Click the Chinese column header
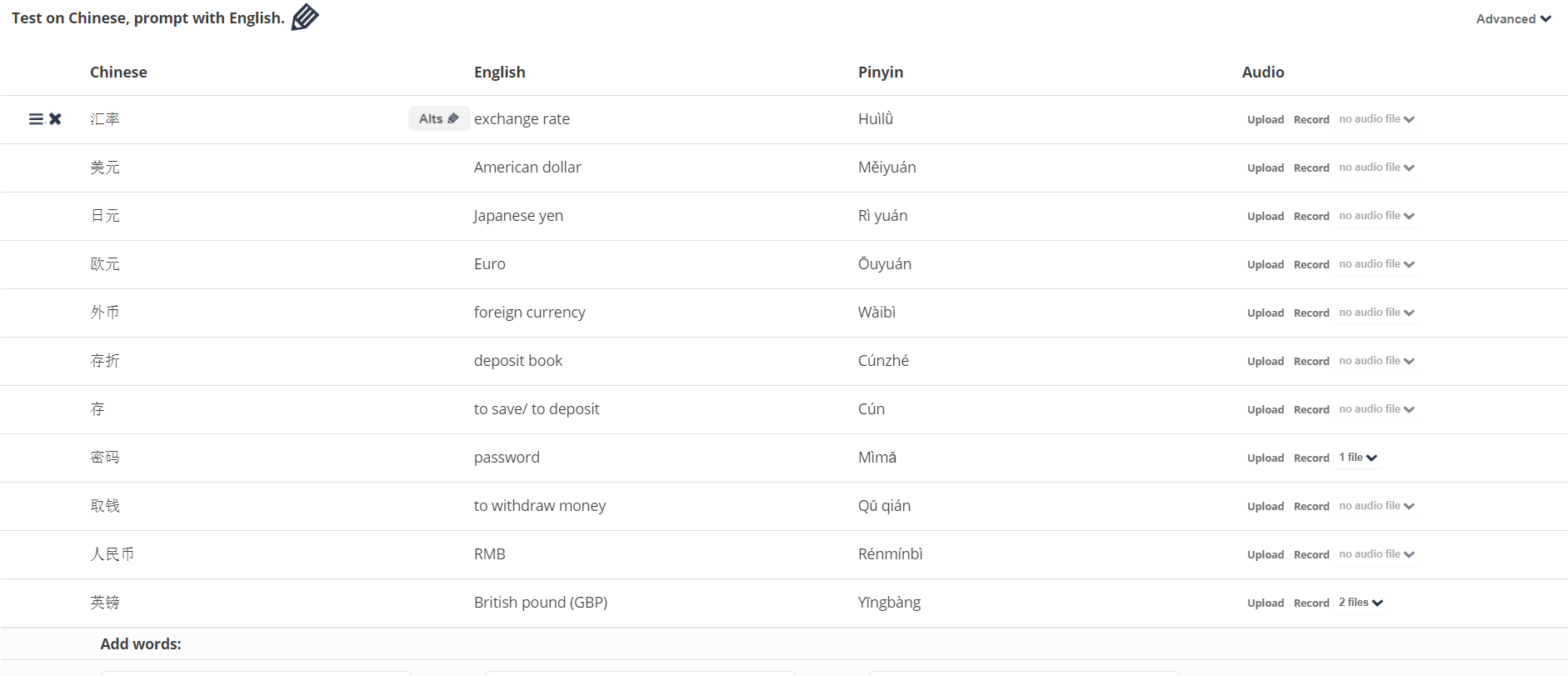 pos(118,73)
